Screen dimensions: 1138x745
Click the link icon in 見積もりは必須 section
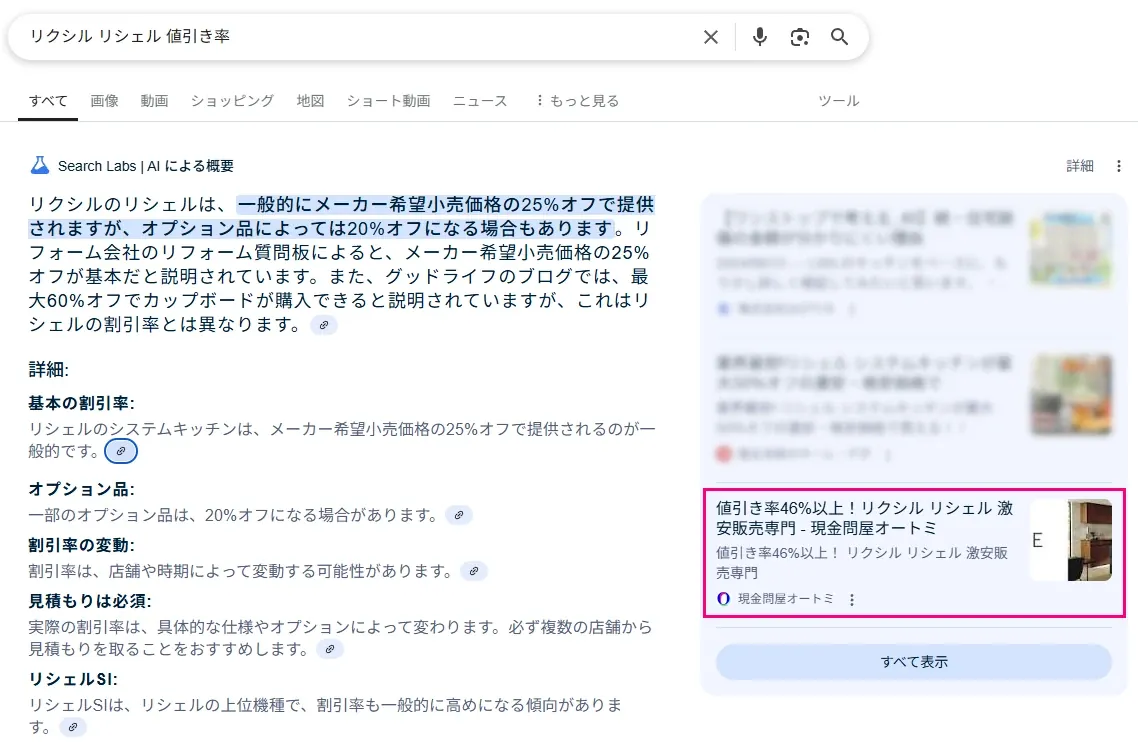pos(330,648)
